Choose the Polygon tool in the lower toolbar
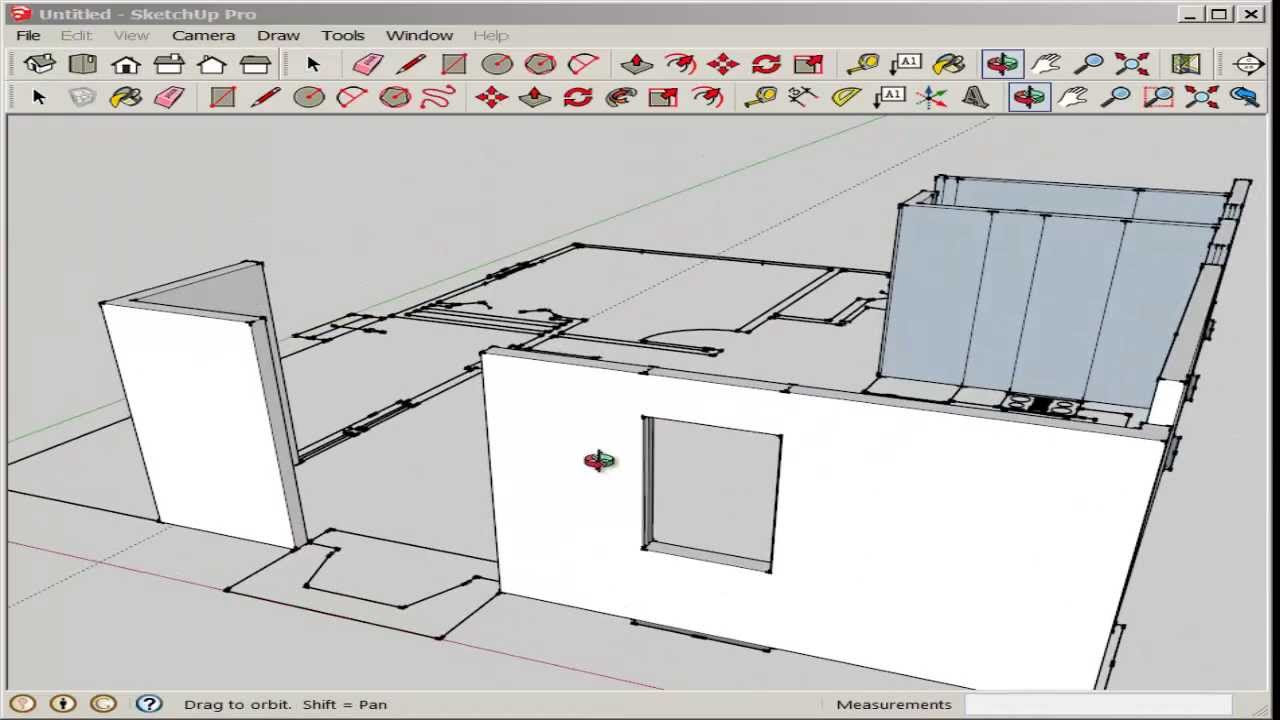The image size is (1280, 720). (x=395, y=97)
